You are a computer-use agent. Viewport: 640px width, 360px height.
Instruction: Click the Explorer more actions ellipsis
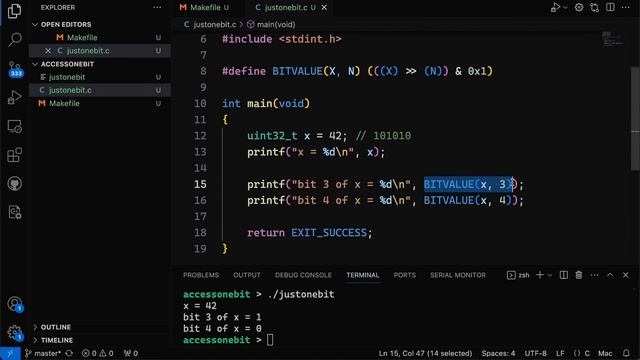tap(157, 7)
